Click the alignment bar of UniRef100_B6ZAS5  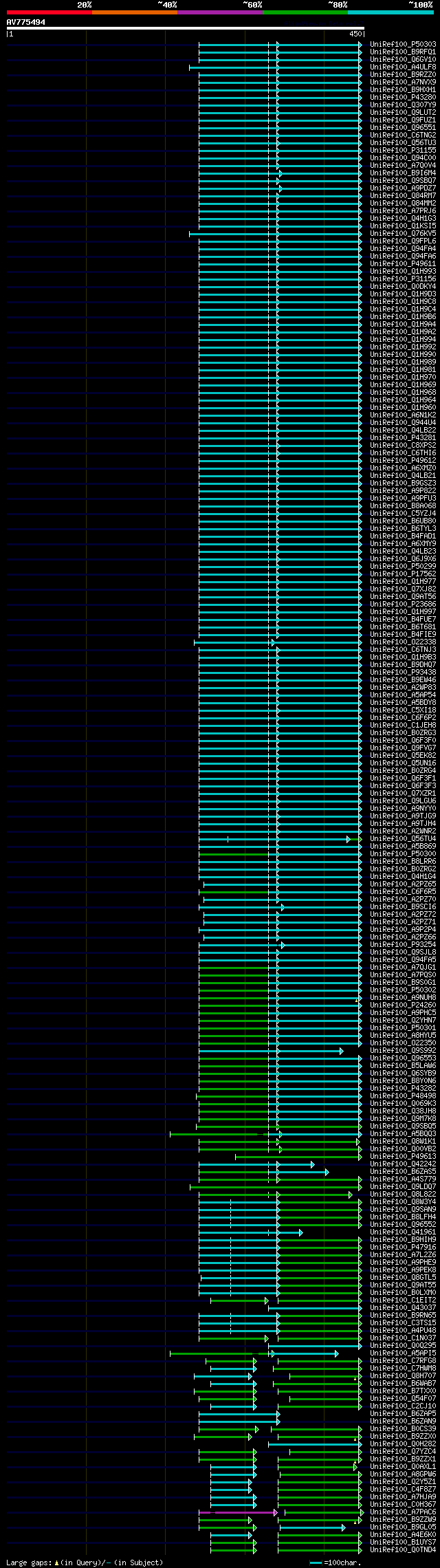coord(264,1171)
